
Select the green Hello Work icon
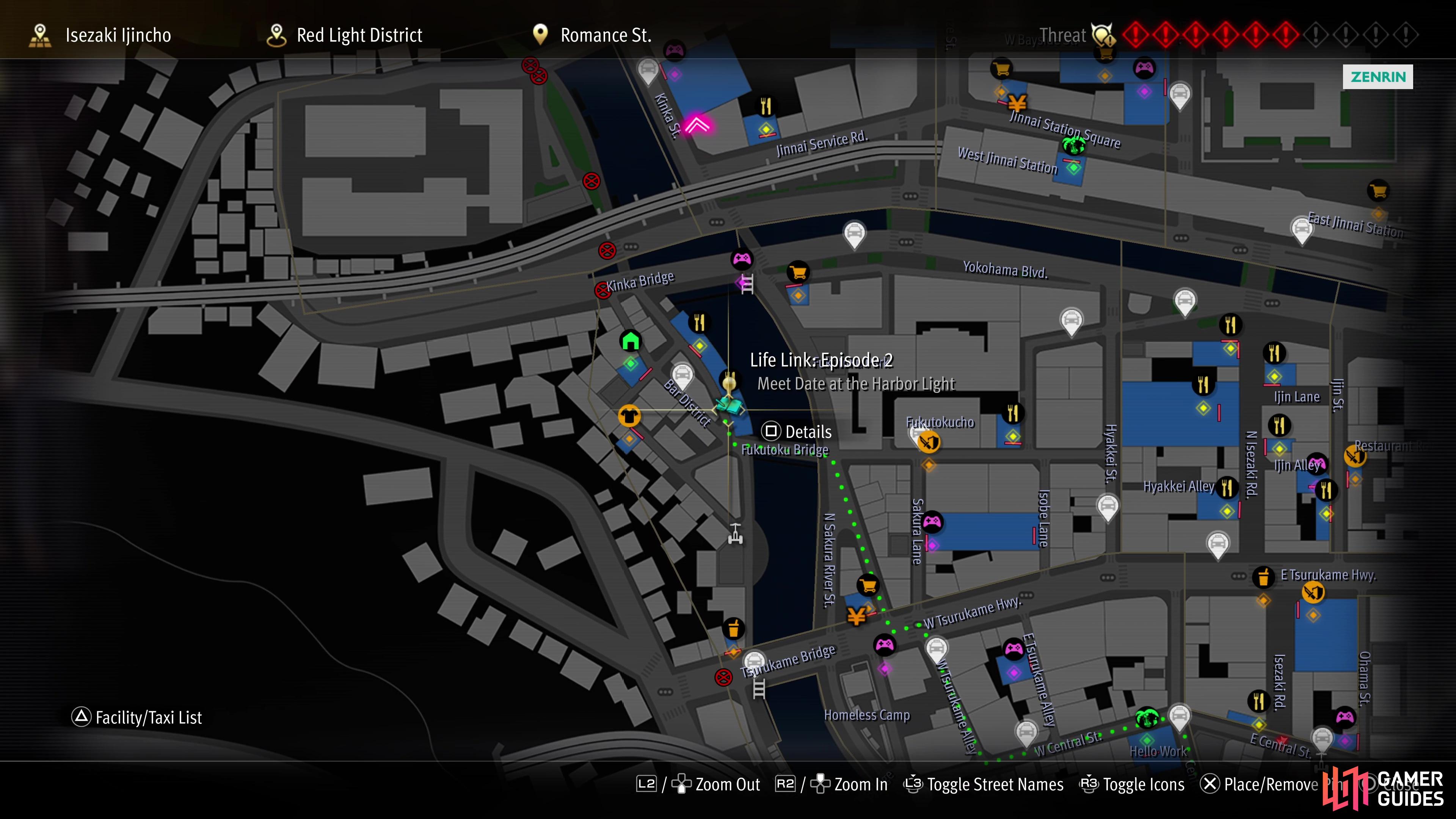click(x=1146, y=719)
